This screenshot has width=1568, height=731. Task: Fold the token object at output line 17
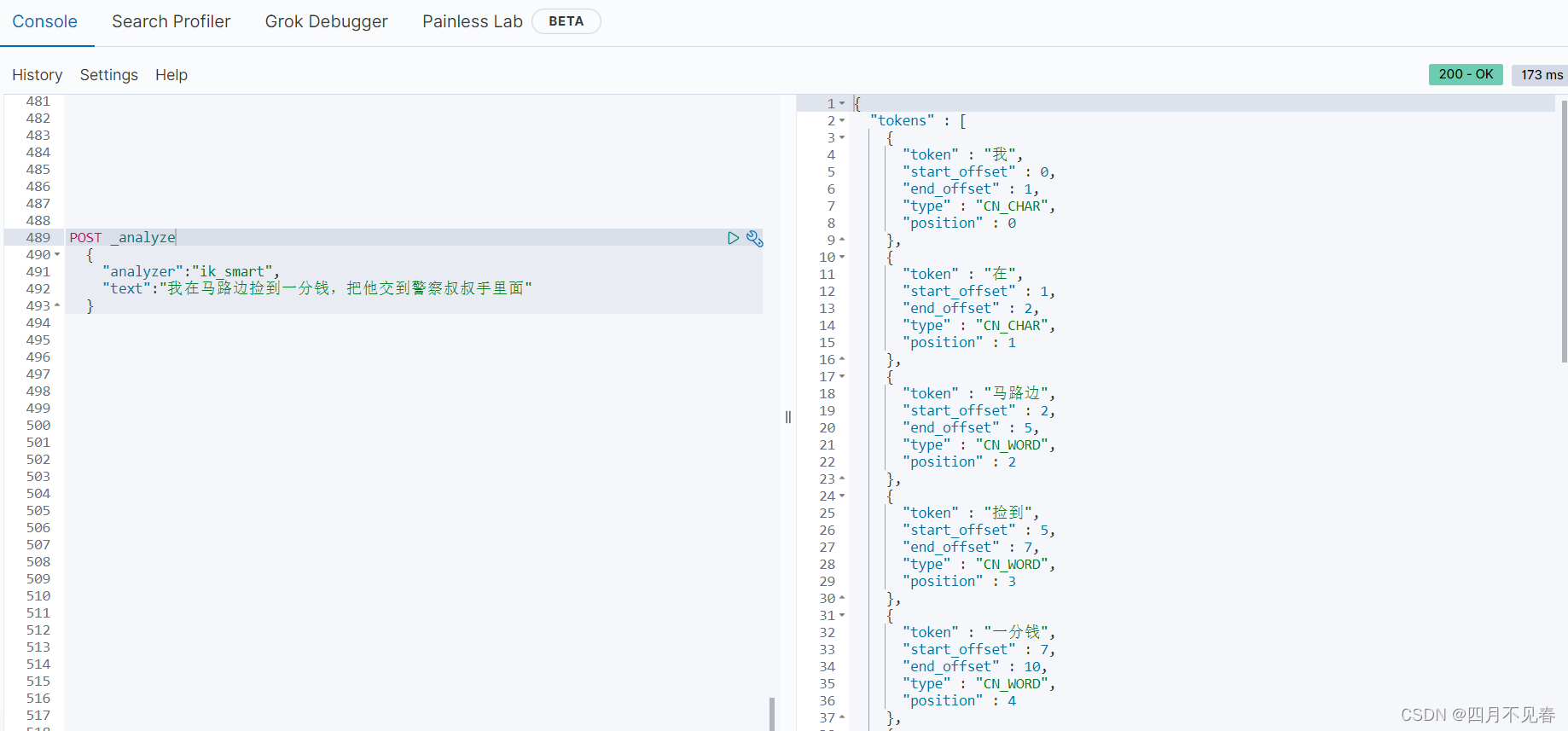tap(842, 376)
